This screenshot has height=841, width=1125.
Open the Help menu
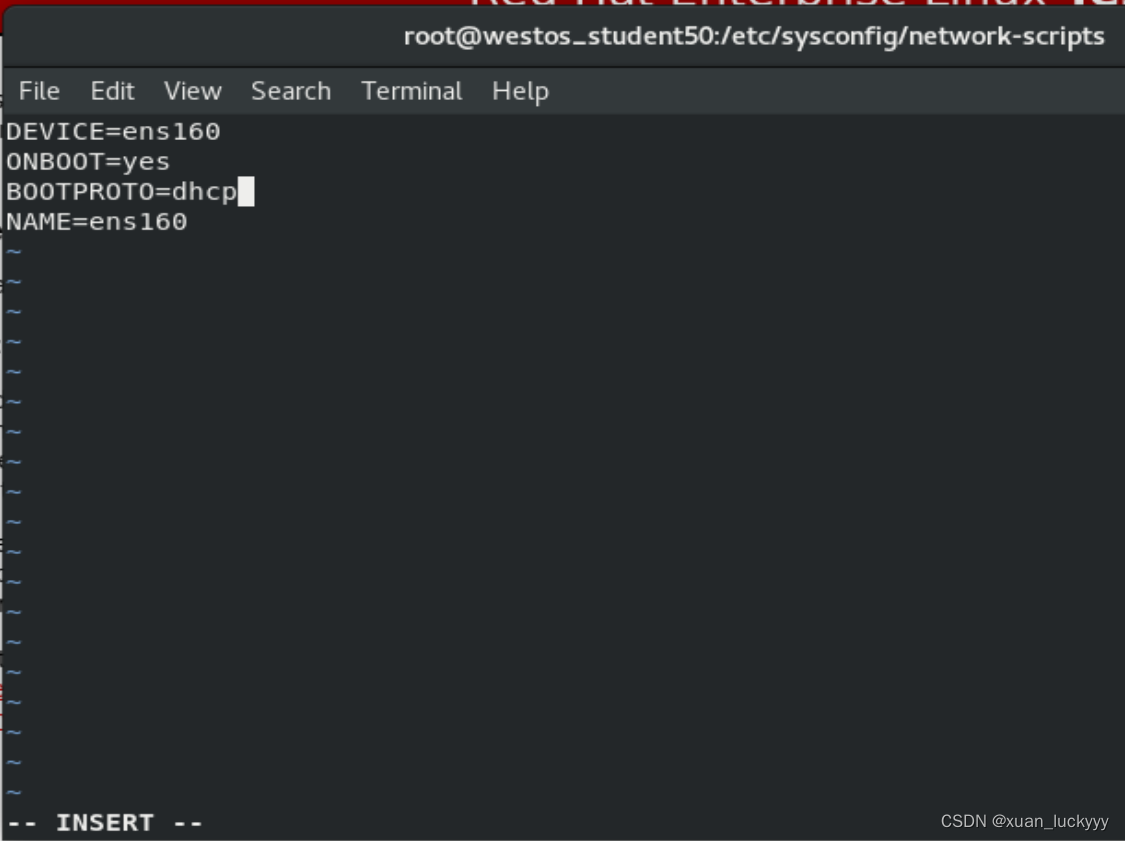520,92
